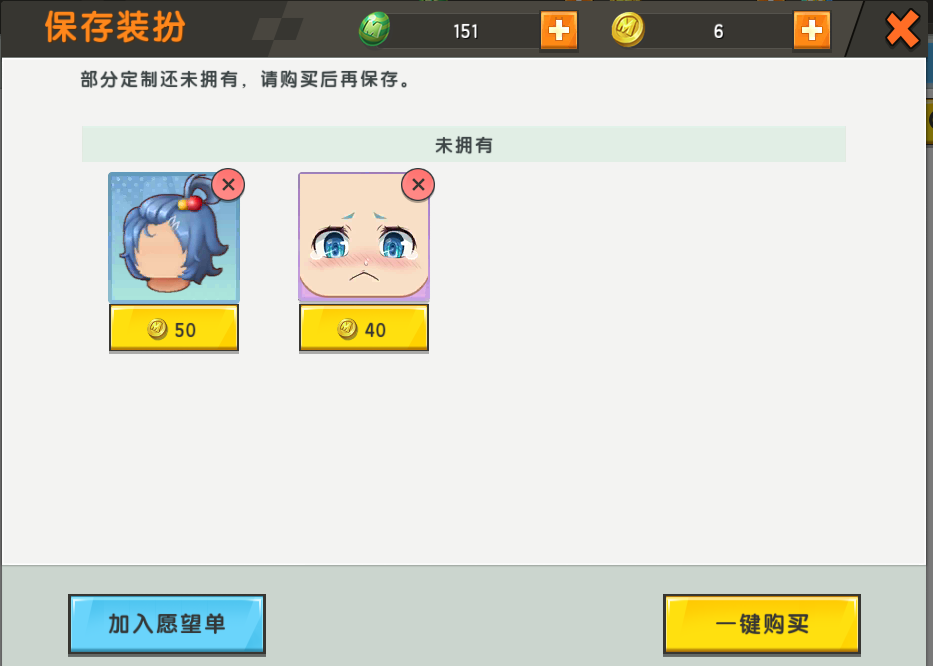Screen dimensions: 933x666
Task: Add more gold coins with plus button
Action: [x=812, y=30]
